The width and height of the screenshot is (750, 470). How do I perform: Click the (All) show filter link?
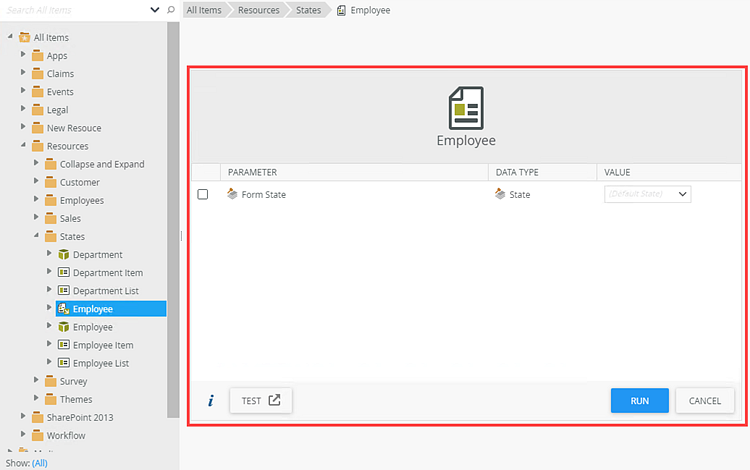point(40,463)
